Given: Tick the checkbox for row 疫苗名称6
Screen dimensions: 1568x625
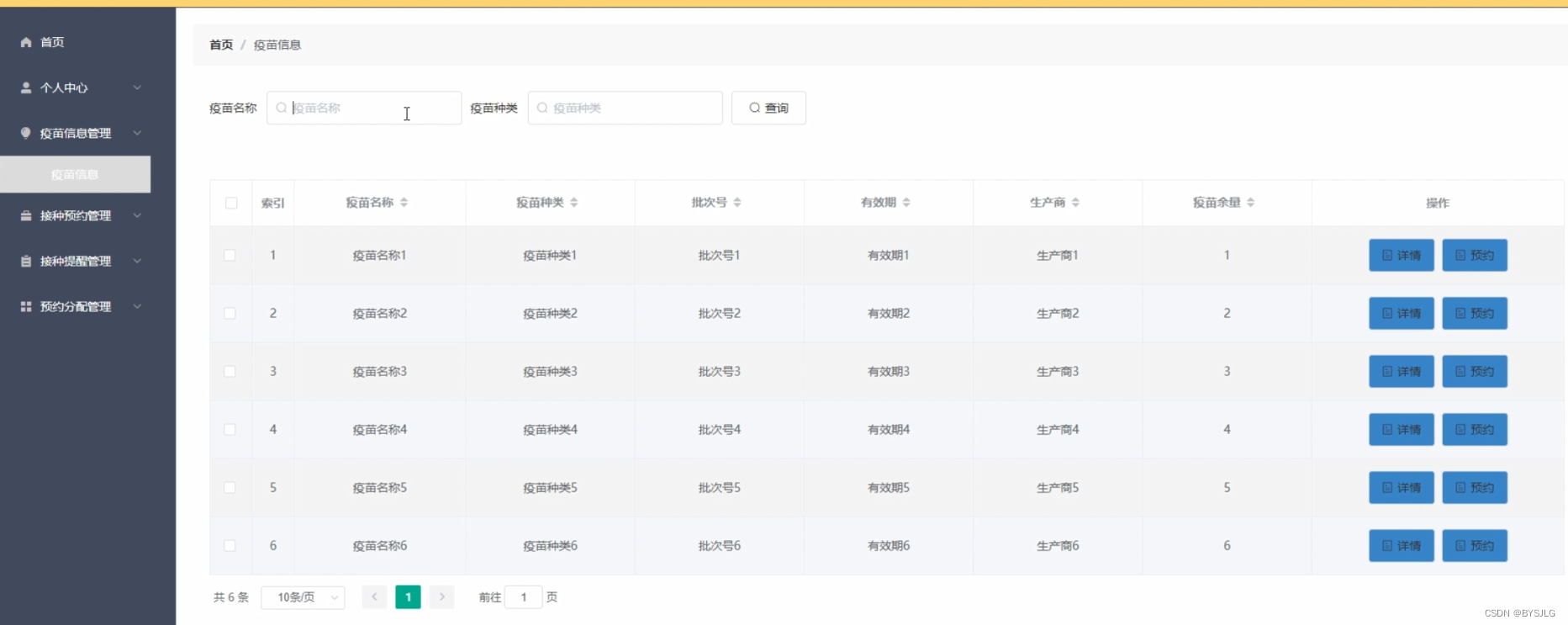Looking at the screenshot, I should [x=230, y=545].
